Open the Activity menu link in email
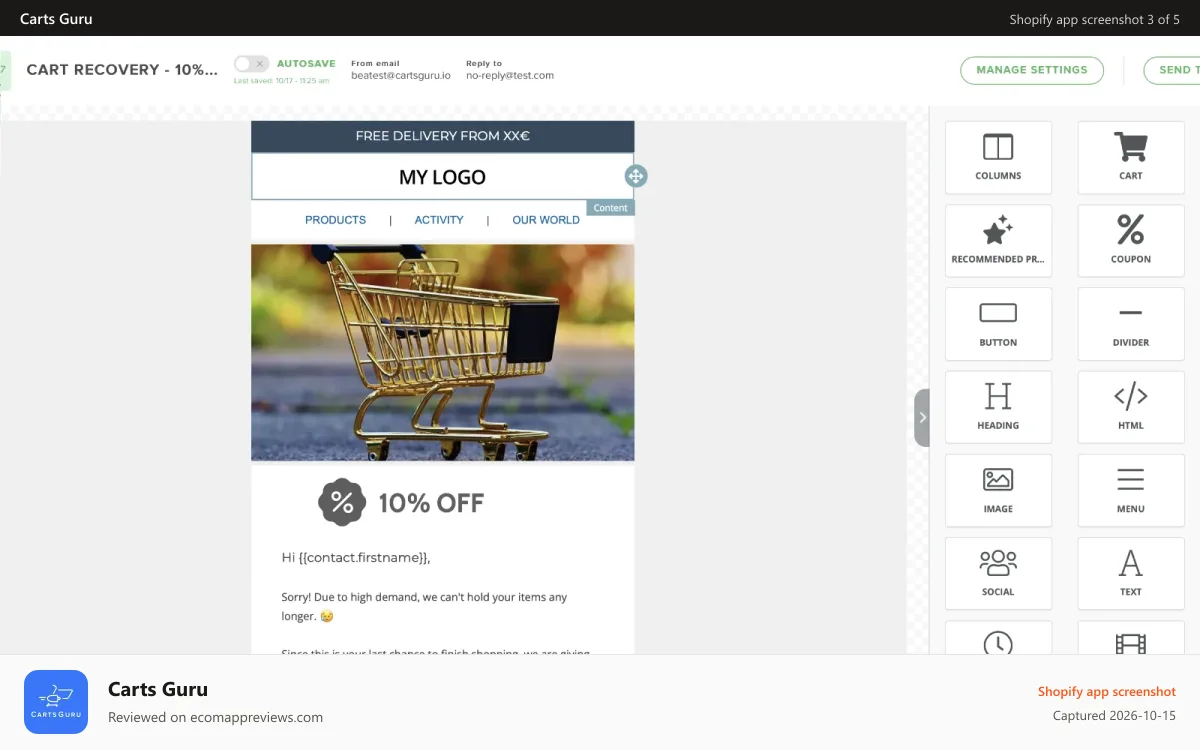Image resolution: width=1200 pixels, height=750 pixels. point(439,220)
